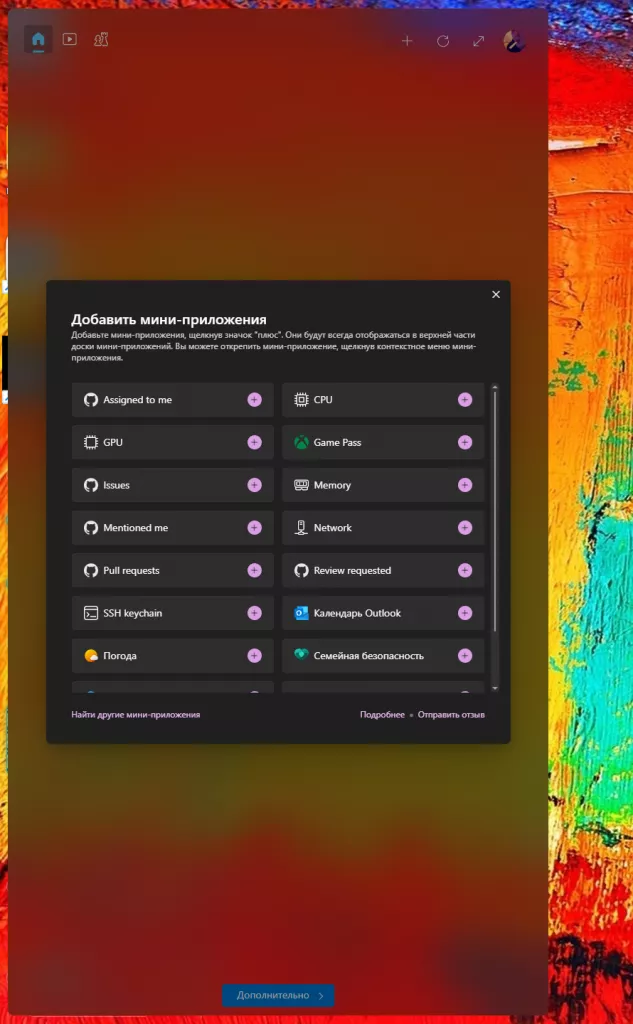Click the GitHub icon beside Pull requests
The image size is (633, 1024).
coord(91,570)
